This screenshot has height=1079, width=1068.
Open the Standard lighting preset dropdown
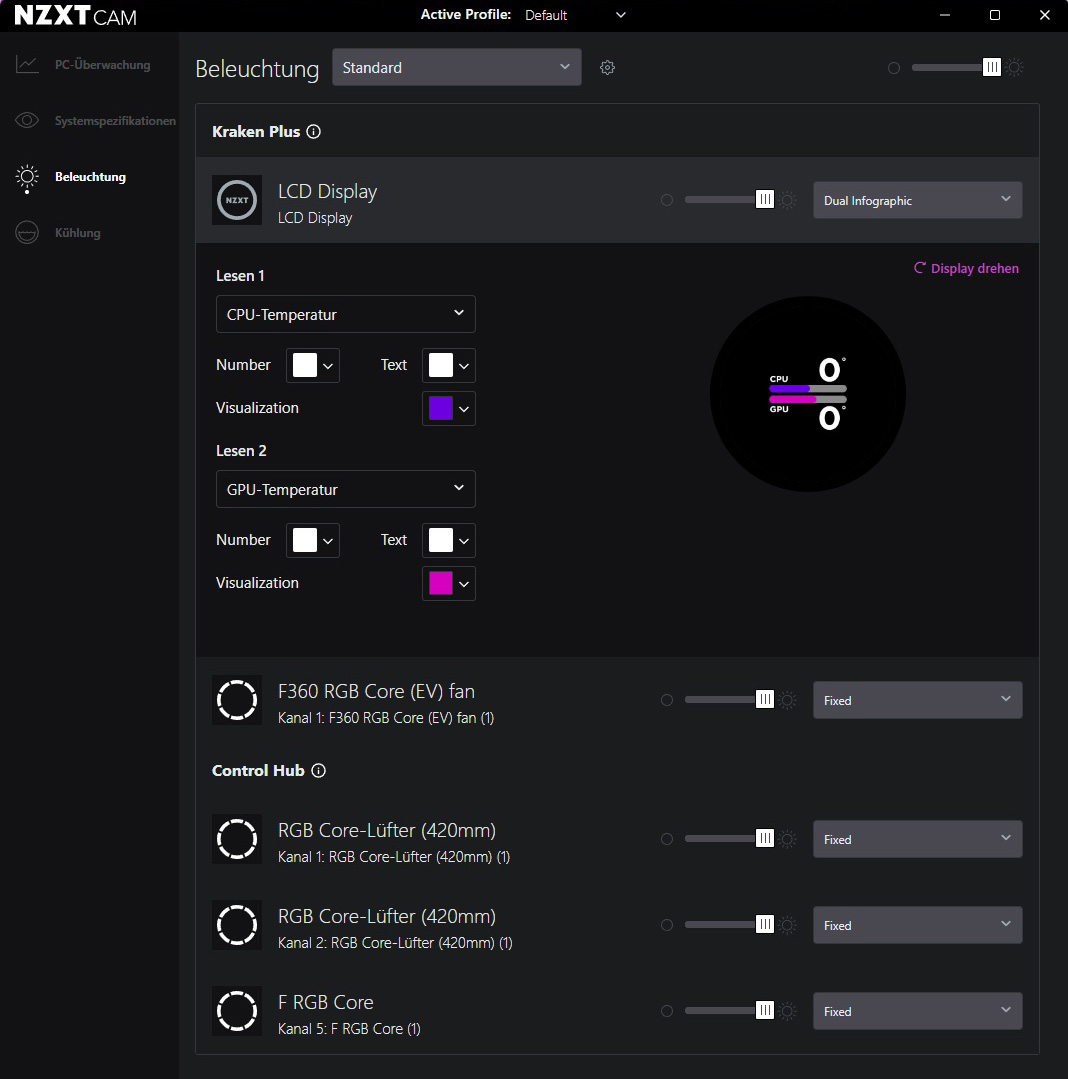tap(457, 67)
